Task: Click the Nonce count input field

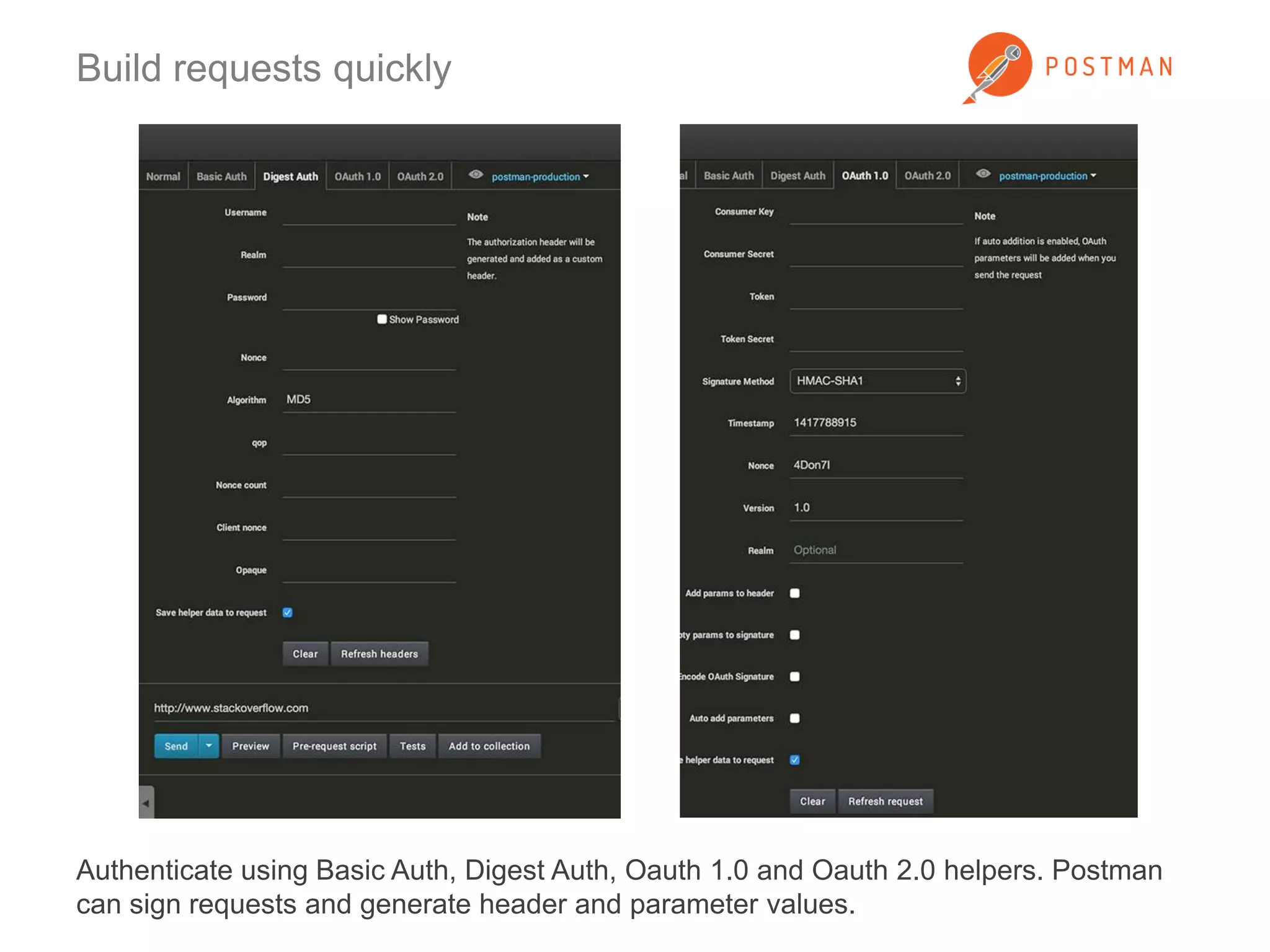Action: 369,485
